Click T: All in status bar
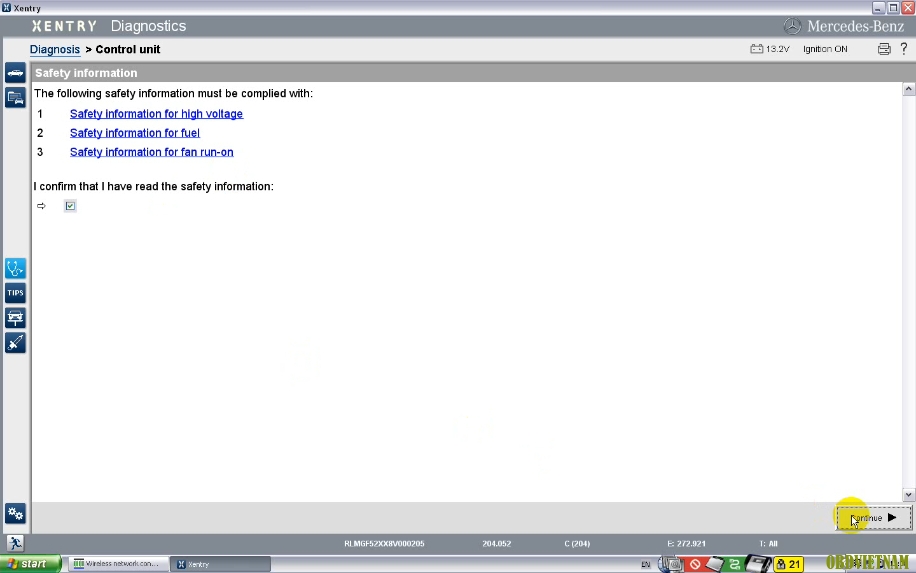The width and height of the screenshot is (916, 573). point(768,544)
